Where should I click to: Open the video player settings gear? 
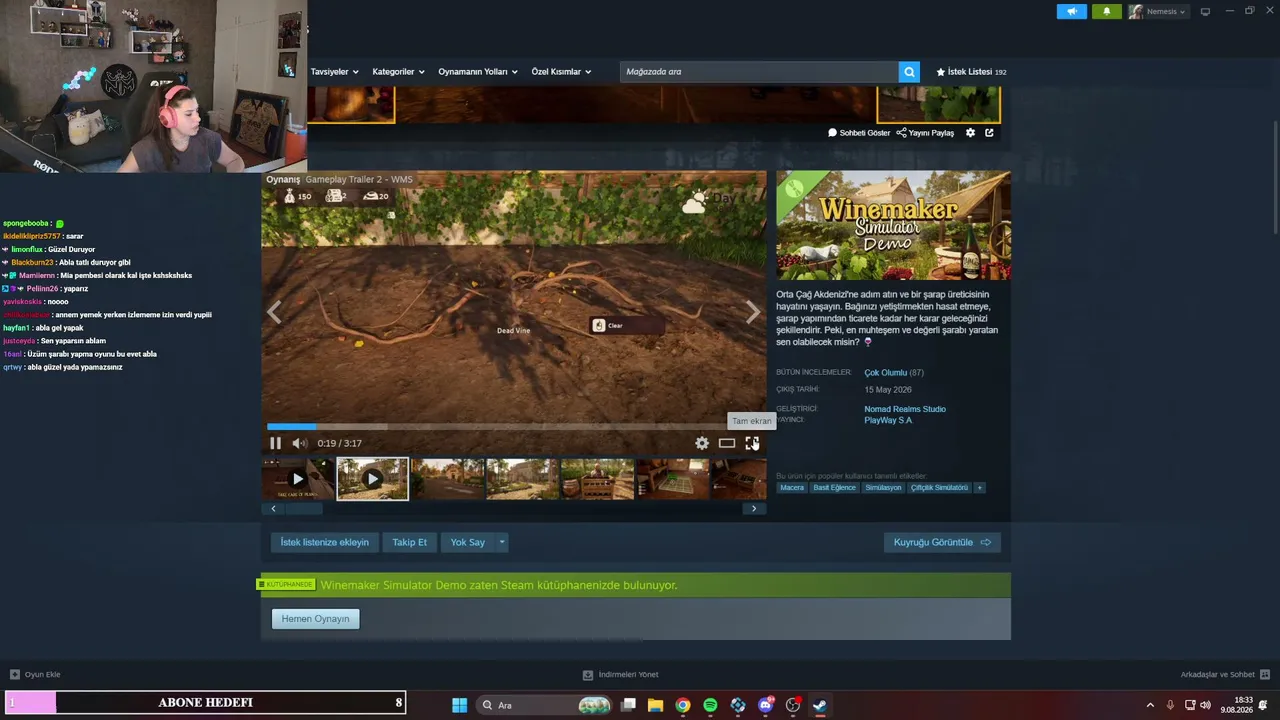click(702, 443)
